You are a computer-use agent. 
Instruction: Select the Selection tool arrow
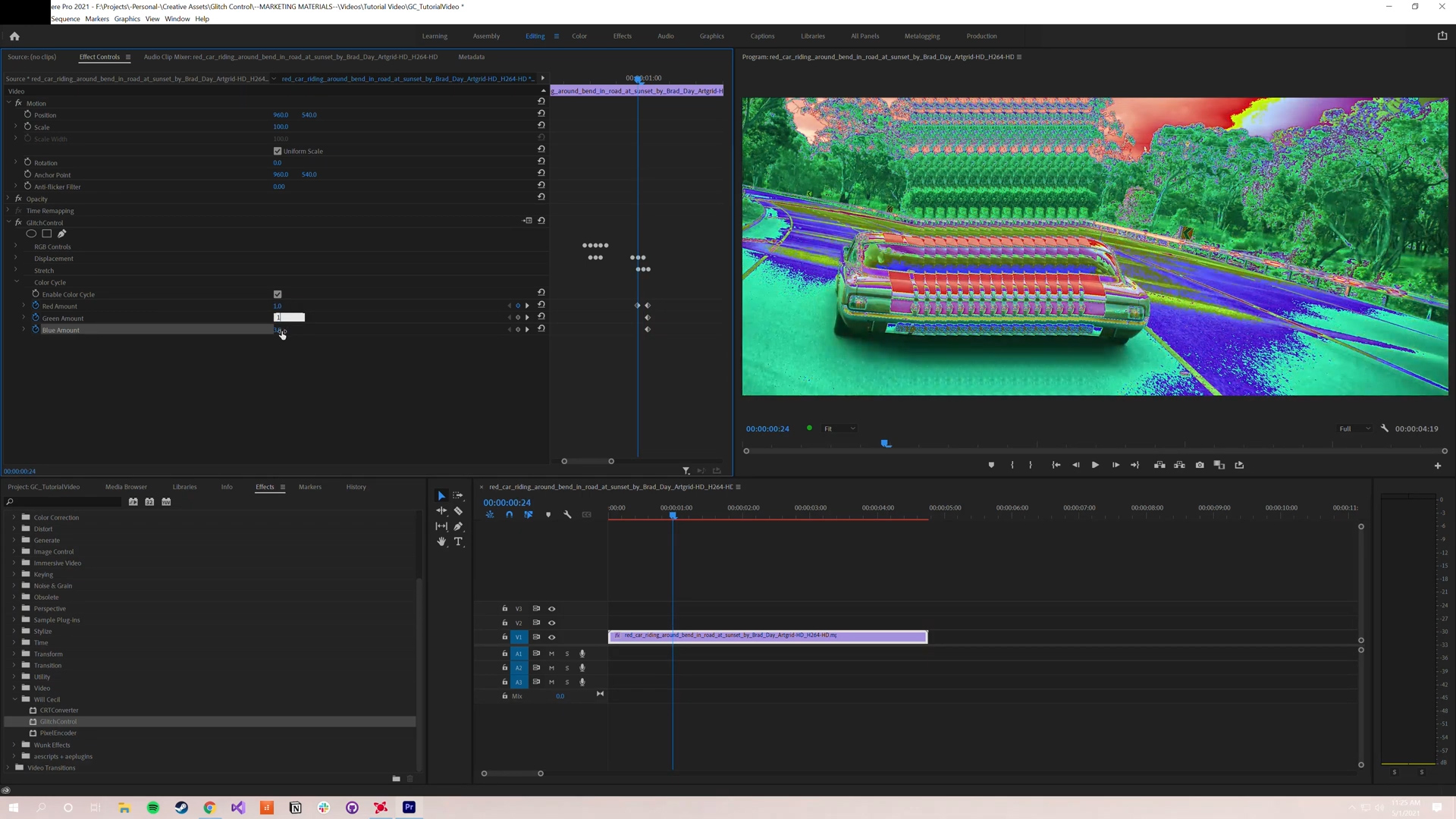(x=441, y=496)
